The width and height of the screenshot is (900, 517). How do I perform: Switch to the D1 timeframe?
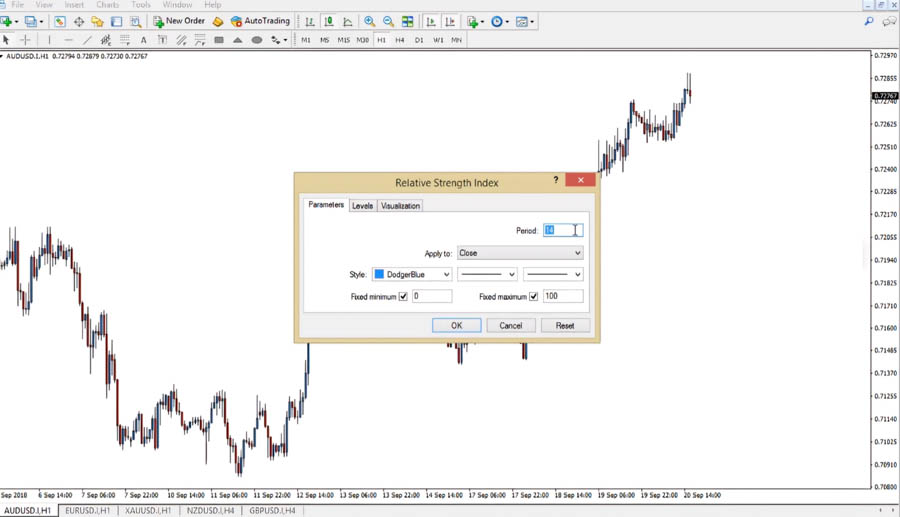[419, 40]
